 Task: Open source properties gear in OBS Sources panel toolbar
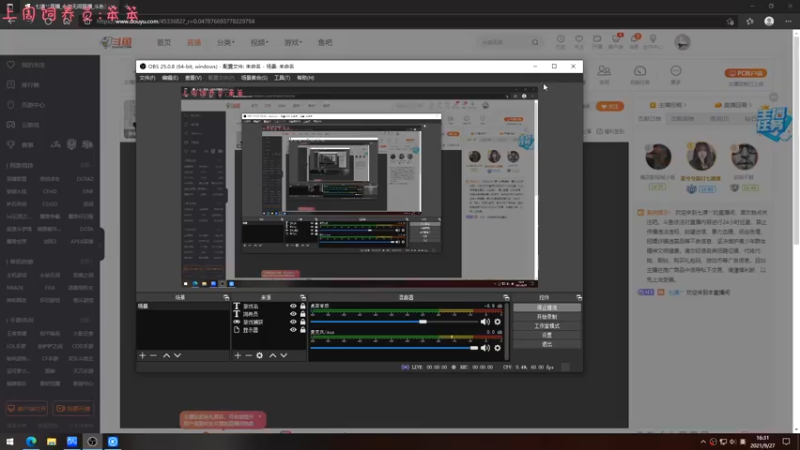[260, 355]
